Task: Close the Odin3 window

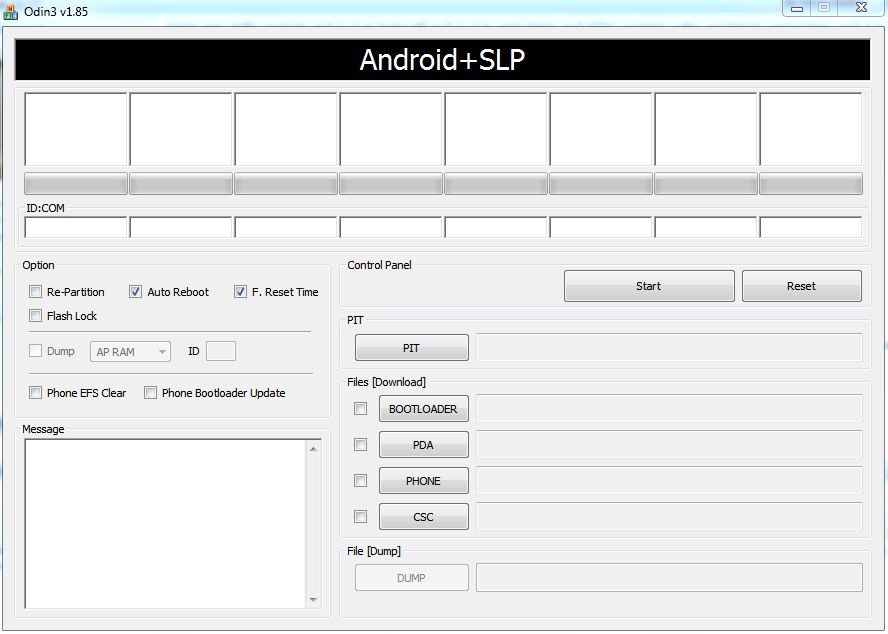Action: [x=861, y=8]
